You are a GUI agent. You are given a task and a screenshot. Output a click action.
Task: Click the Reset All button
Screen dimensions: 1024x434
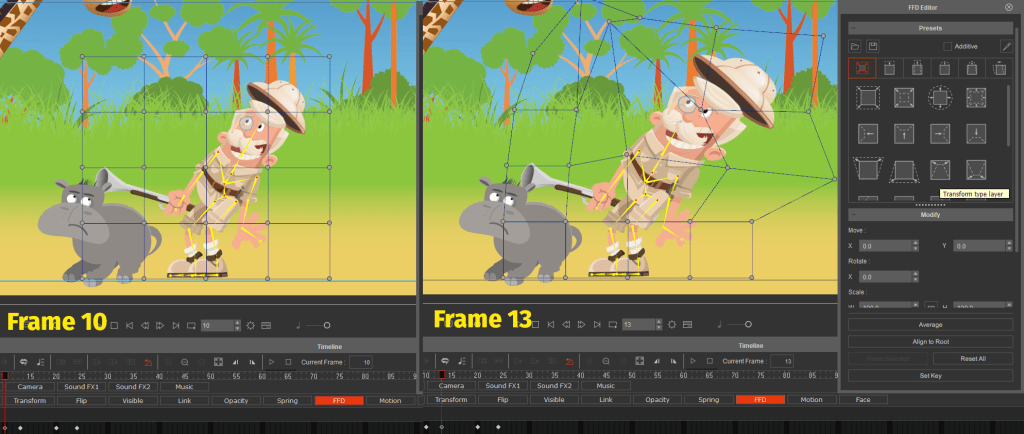pyautogui.click(x=972, y=358)
